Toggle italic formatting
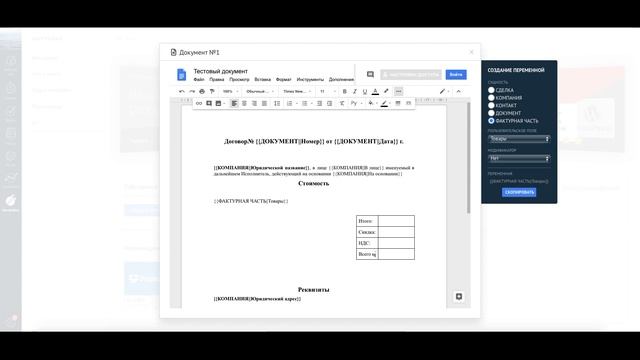 pyautogui.click(x=355, y=91)
